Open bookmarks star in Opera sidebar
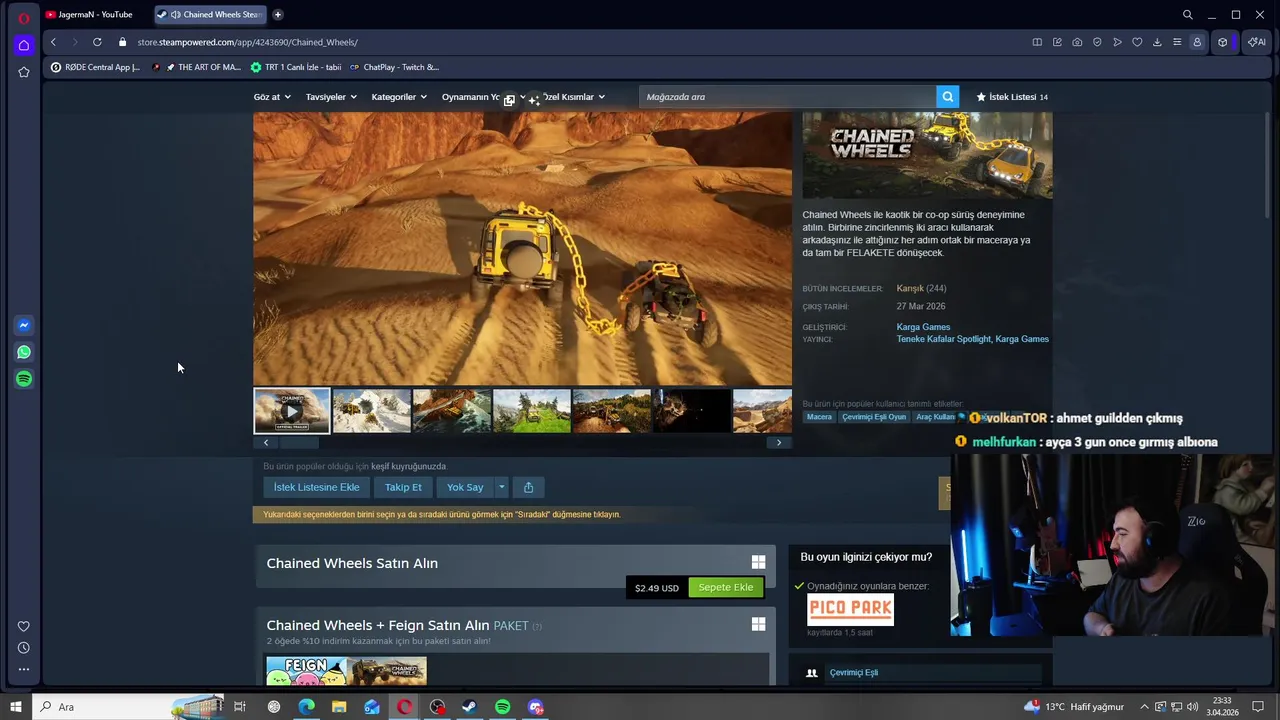 pyautogui.click(x=24, y=72)
